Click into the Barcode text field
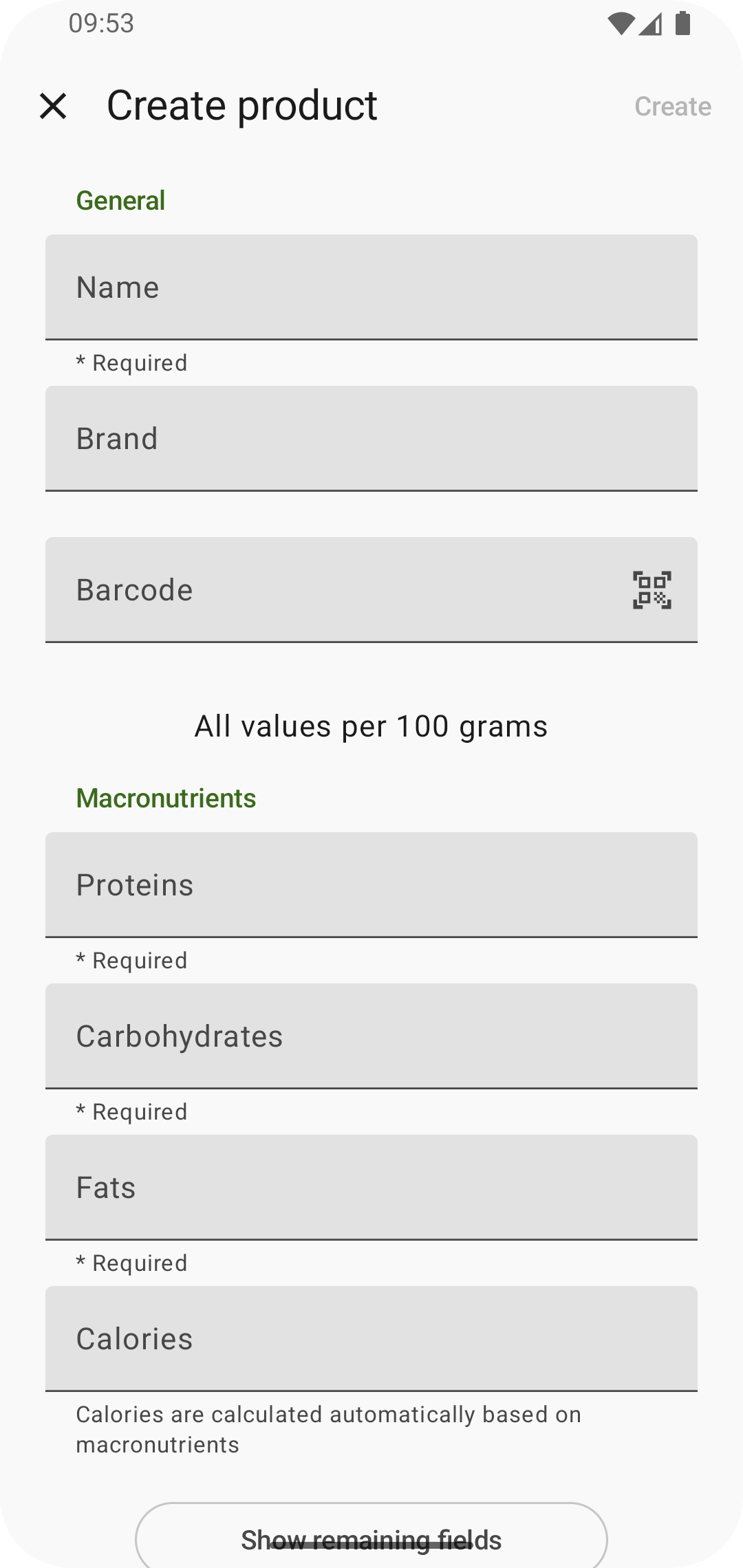 (x=330, y=590)
